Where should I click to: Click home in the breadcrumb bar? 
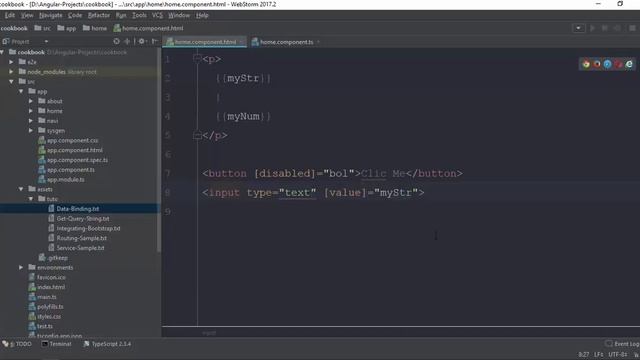point(95,28)
